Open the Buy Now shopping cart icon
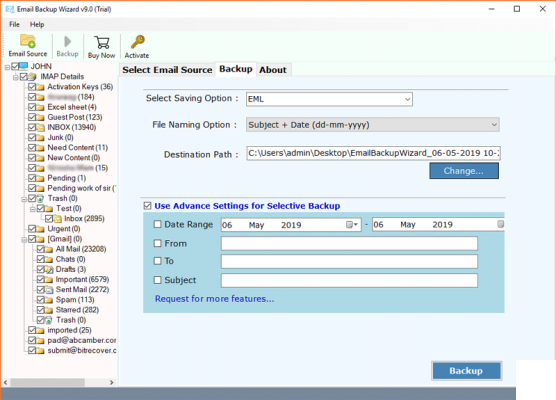This screenshot has height=400, width=556. (x=102, y=43)
